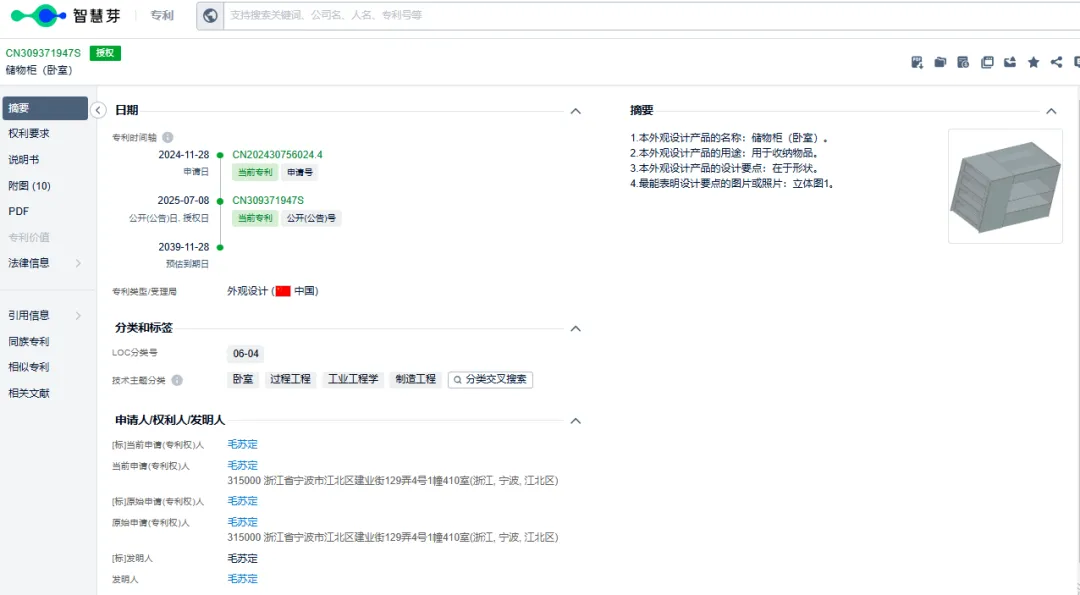
Task: Show info tooltip for 专利时间轴
Action: [167, 137]
